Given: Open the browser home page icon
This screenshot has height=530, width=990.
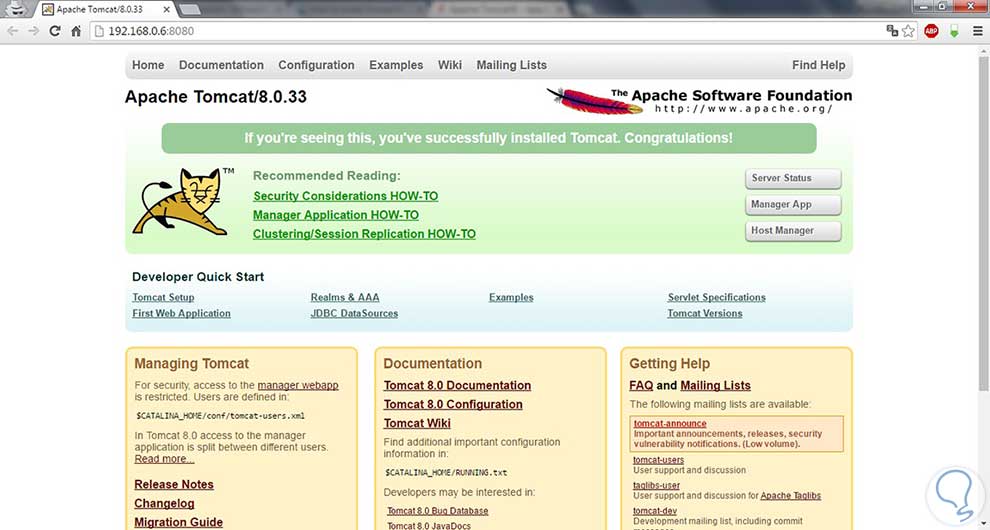Looking at the screenshot, I should click(76, 31).
